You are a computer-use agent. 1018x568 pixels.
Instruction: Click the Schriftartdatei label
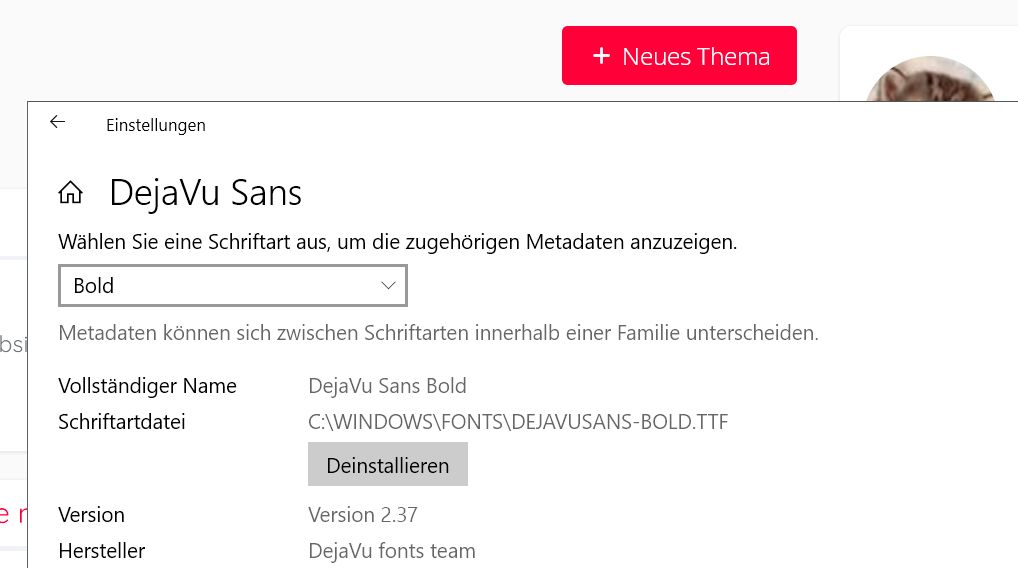(x=122, y=422)
